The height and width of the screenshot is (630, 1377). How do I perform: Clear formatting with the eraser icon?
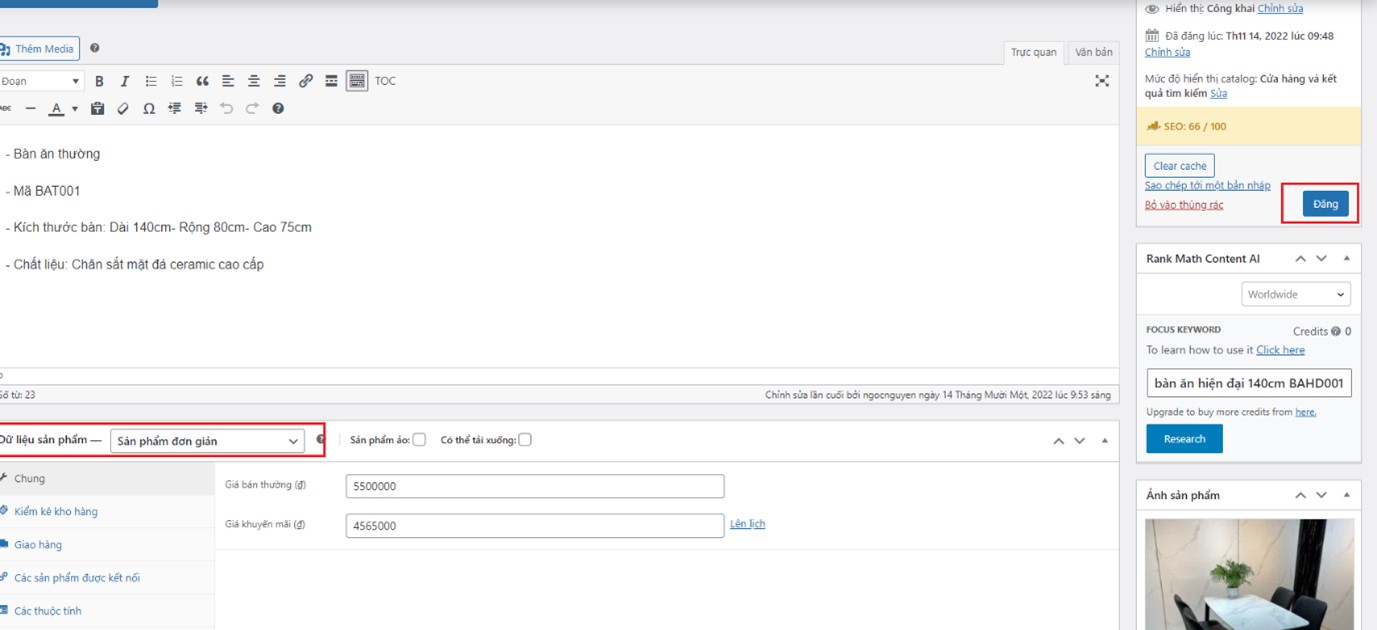click(x=123, y=108)
